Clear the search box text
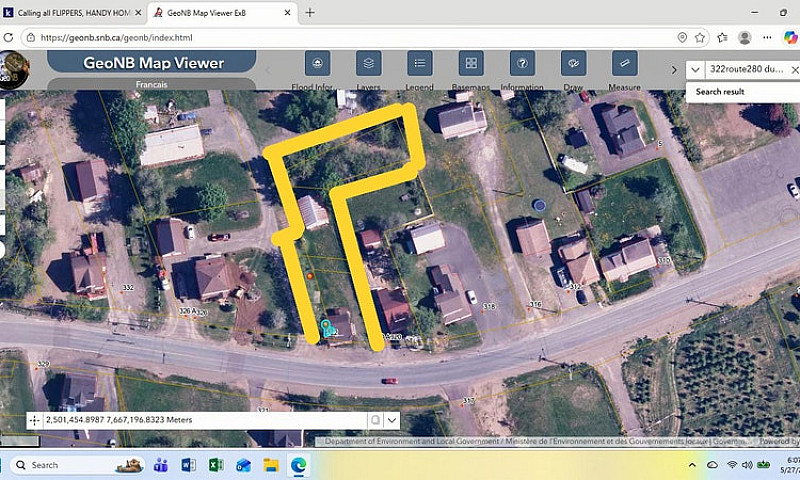Viewport: 800px width, 480px height. click(794, 69)
